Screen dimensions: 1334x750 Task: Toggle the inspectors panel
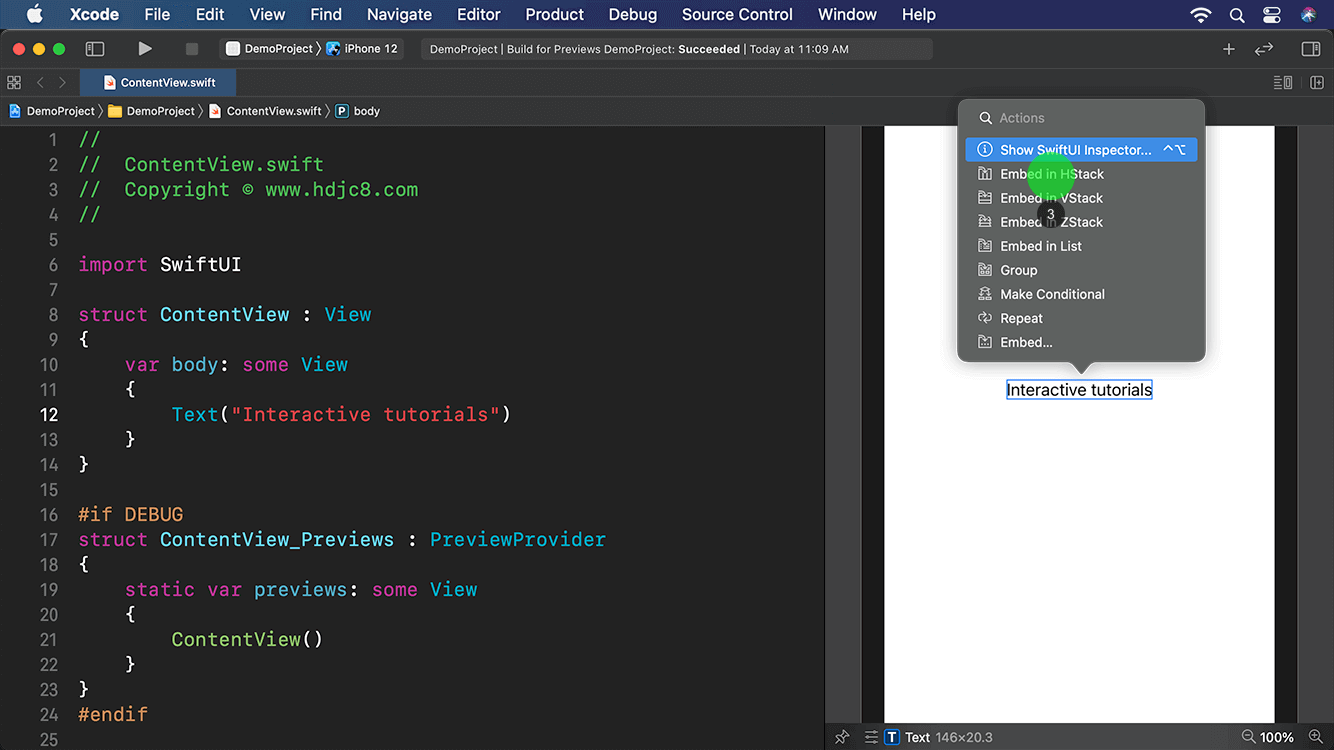point(1311,49)
